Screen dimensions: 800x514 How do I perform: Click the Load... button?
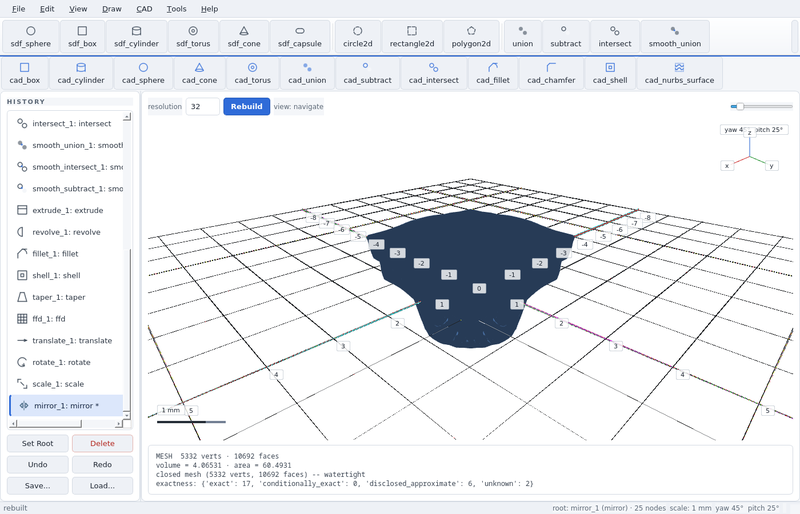pyautogui.click(x=102, y=485)
